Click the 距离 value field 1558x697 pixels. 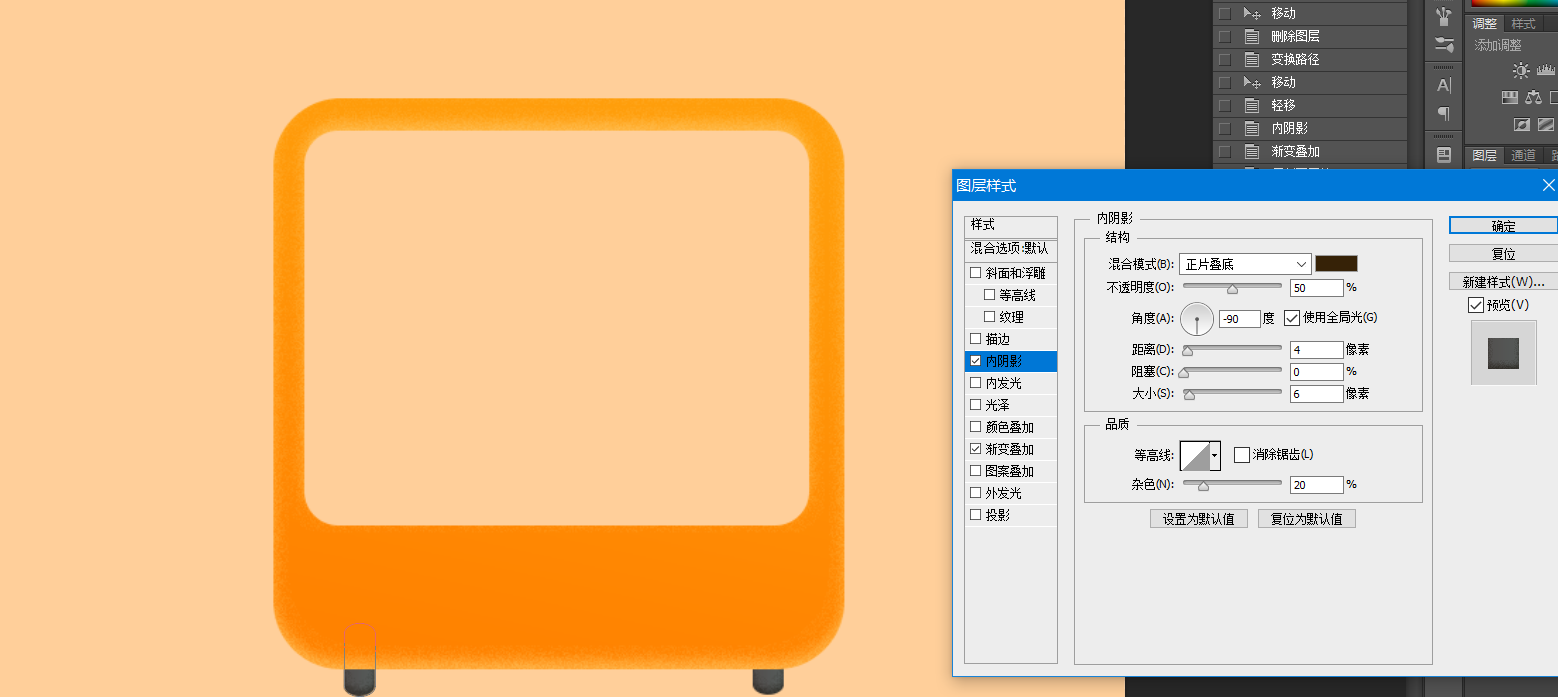[1316, 350]
